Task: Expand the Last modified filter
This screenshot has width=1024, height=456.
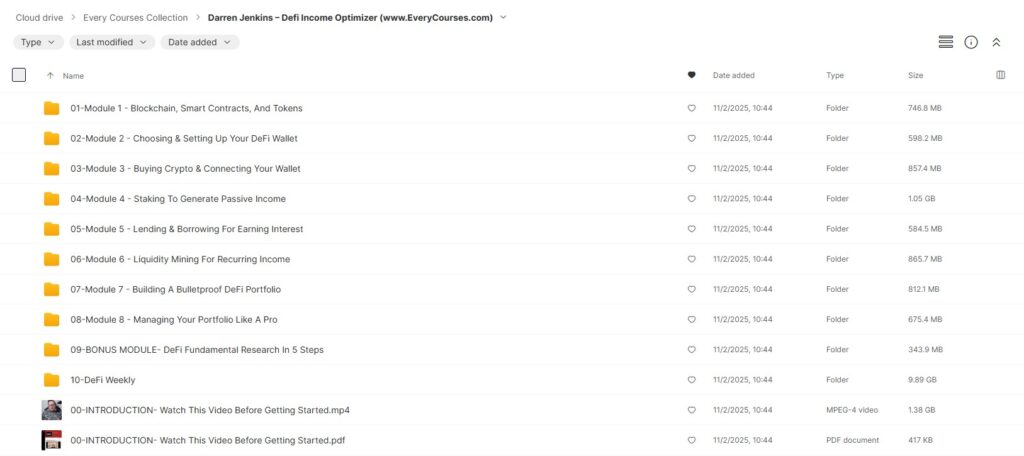Action: coord(112,42)
